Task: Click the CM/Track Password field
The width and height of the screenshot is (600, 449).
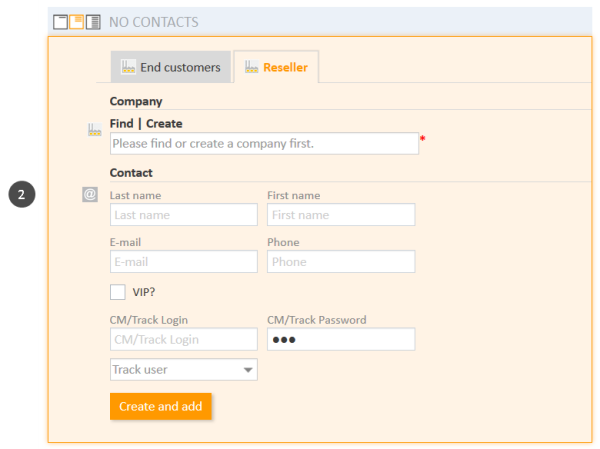Action: click(x=341, y=339)
